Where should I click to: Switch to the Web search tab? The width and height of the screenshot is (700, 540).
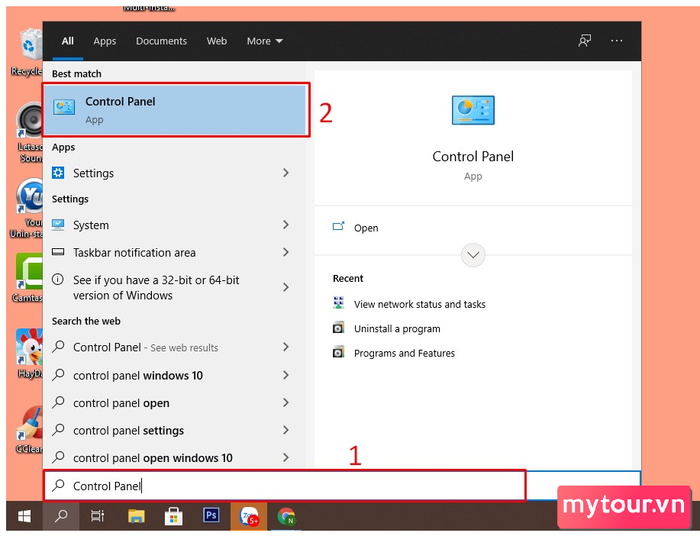point(217,41)
